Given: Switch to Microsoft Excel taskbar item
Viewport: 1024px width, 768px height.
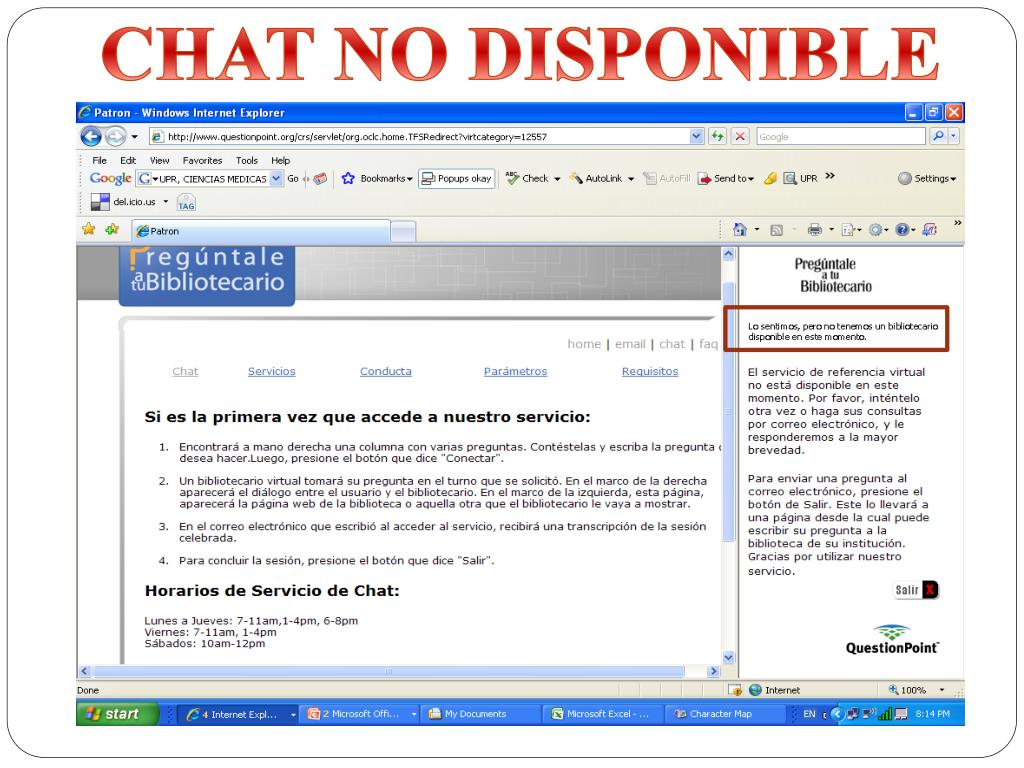Looking at the screenshot, I should coord(603,714).
